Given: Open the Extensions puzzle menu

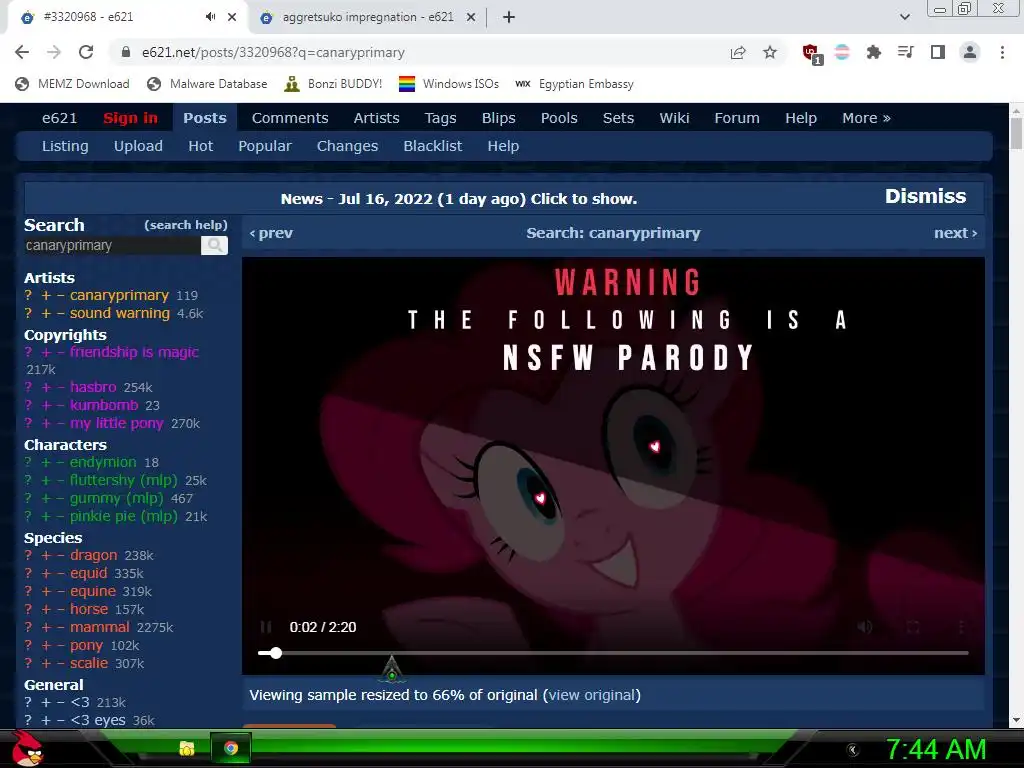Looking at the screenshot, I should [x=874, y=52].
